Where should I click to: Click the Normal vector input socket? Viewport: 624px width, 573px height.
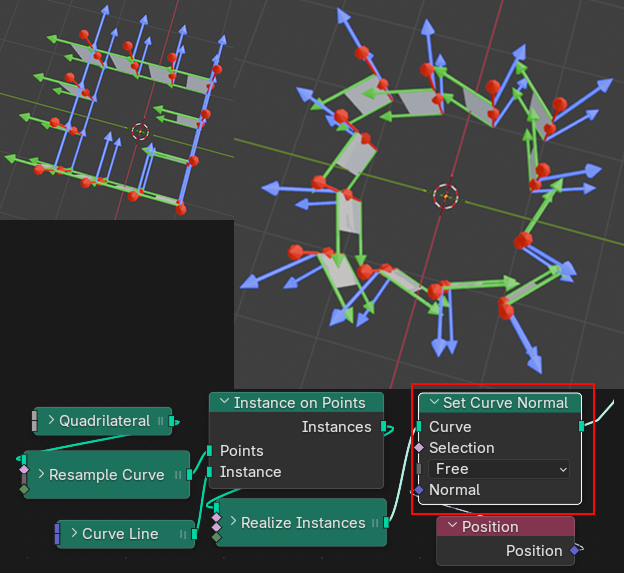418,490
